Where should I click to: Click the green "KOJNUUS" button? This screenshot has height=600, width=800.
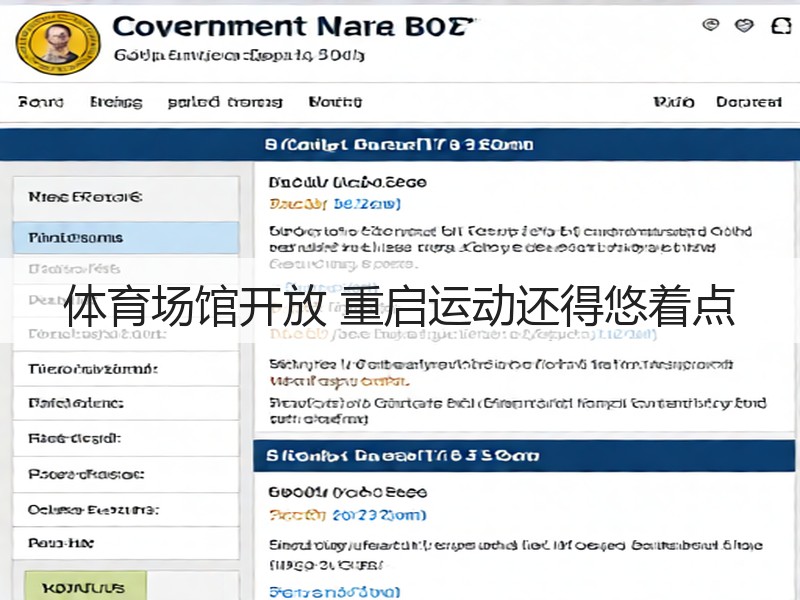pyautogui.click(x=86, y=587)
